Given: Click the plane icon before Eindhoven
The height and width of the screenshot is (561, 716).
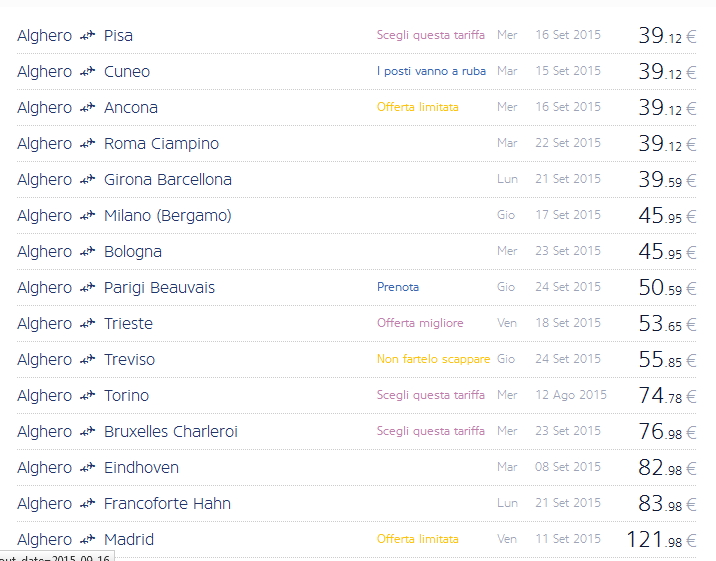Looking at the screenshot, I should pyautogui.click(x=87, y=468).
